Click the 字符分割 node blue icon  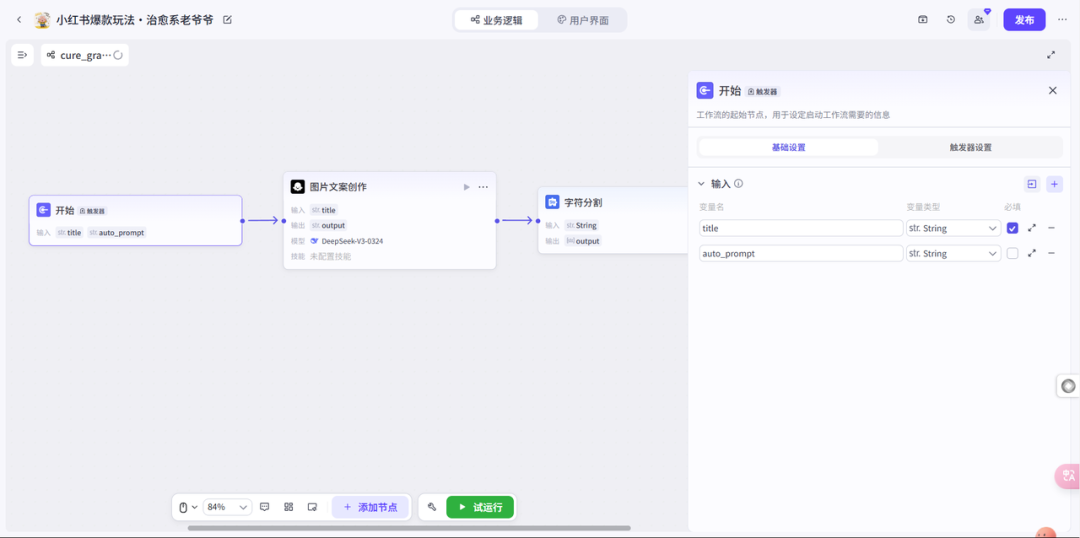tap(552, 202)
